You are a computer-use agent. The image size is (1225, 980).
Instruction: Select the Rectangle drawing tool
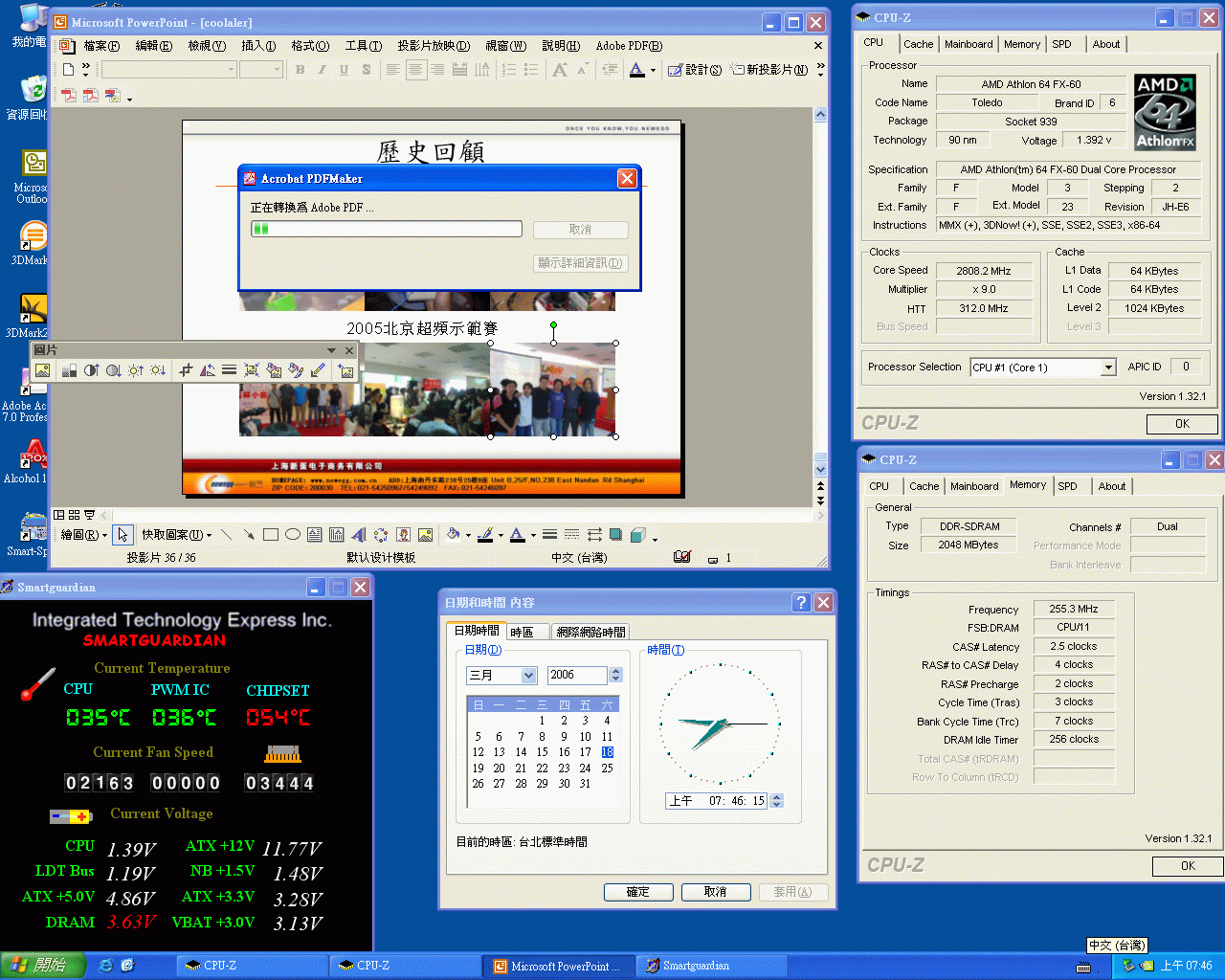click(271, 535)
